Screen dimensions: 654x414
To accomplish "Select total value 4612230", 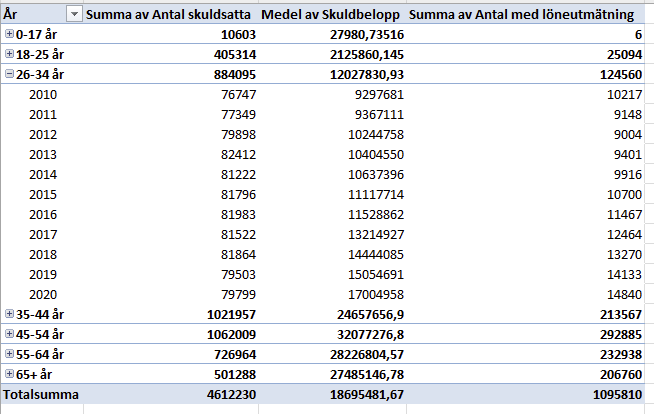I will [x=231, y=394].
